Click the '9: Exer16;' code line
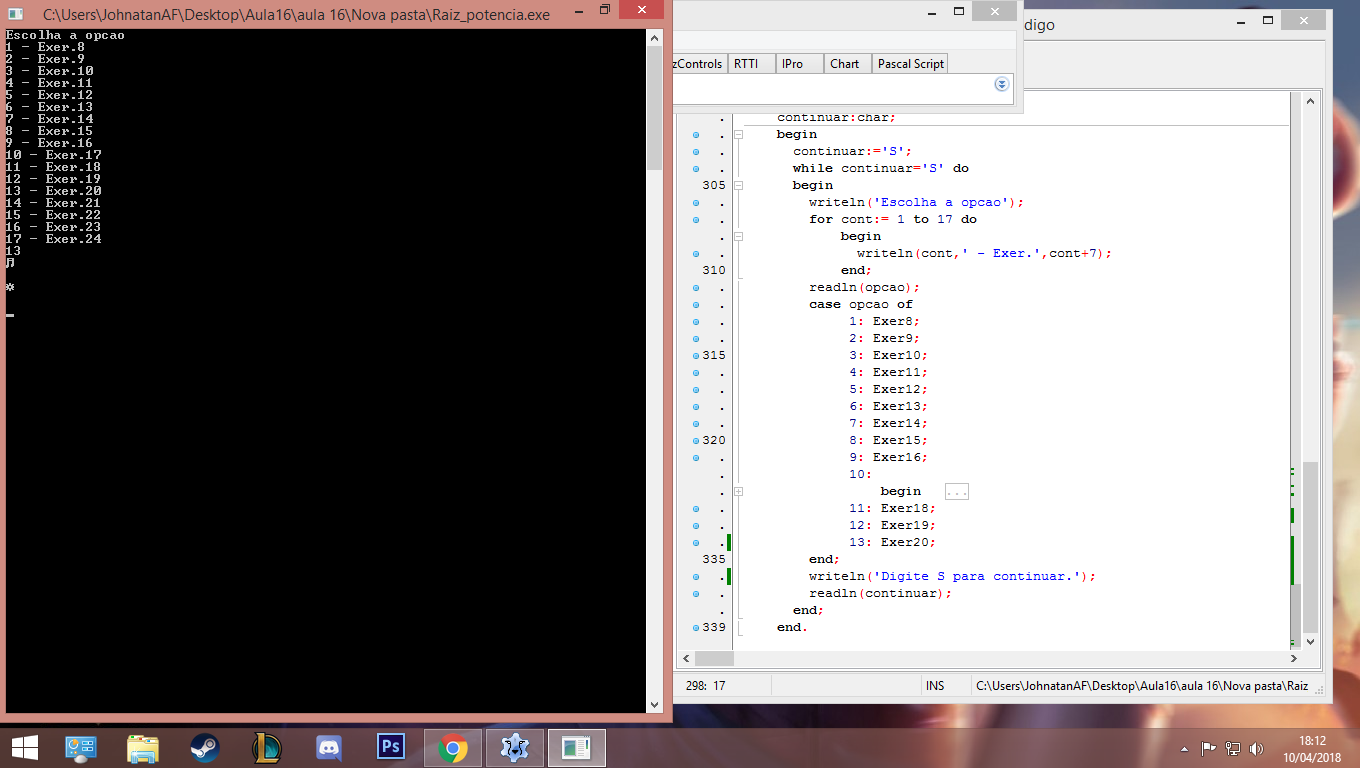This screenshot has width=1360, height=768. (888, 457)
